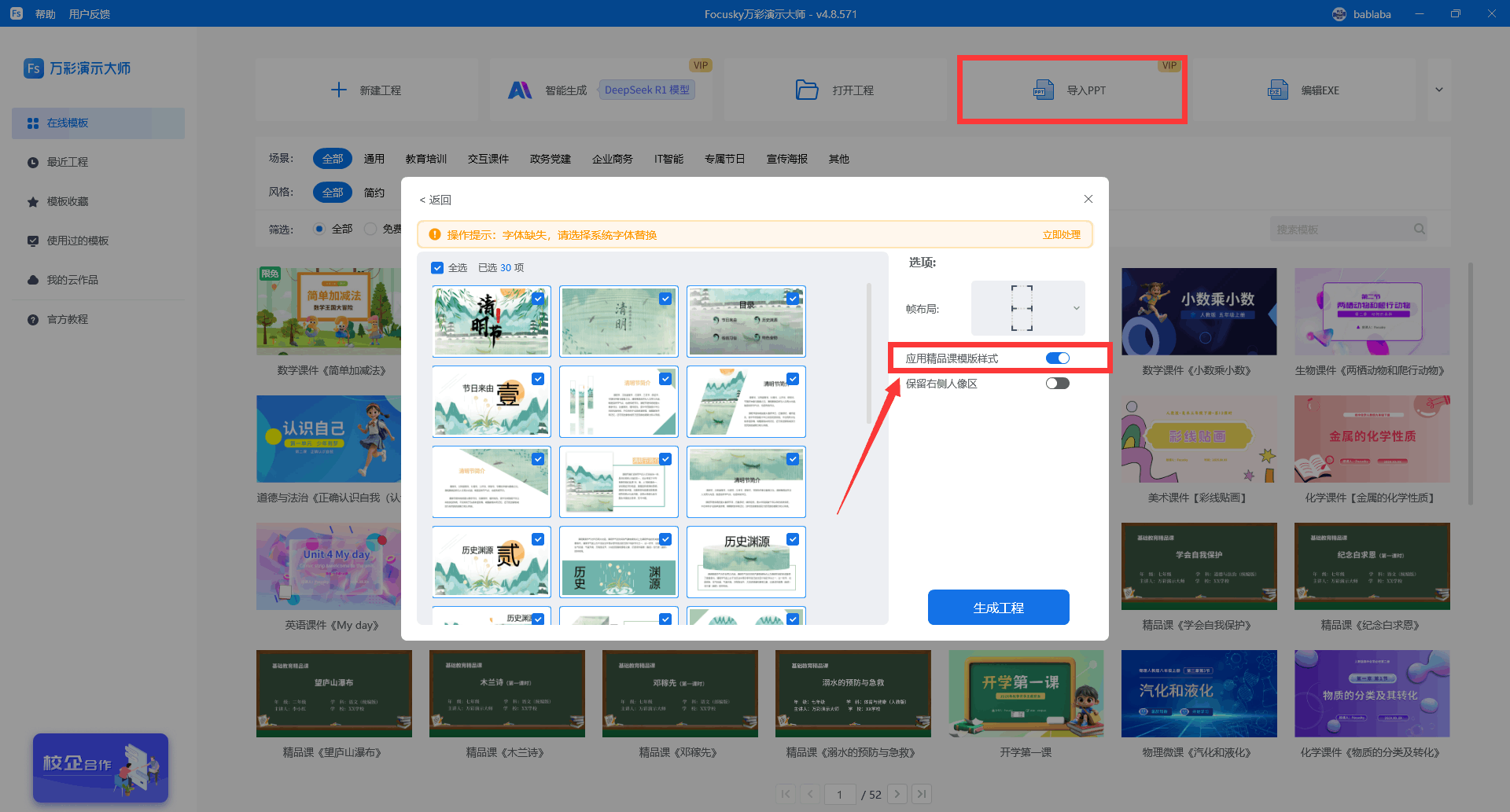Image resolution: width=1510 pixels, height=812 pixels.
Task: Select the 历史渊源 贰 slide thumbnail
Action: click(491, 561)
